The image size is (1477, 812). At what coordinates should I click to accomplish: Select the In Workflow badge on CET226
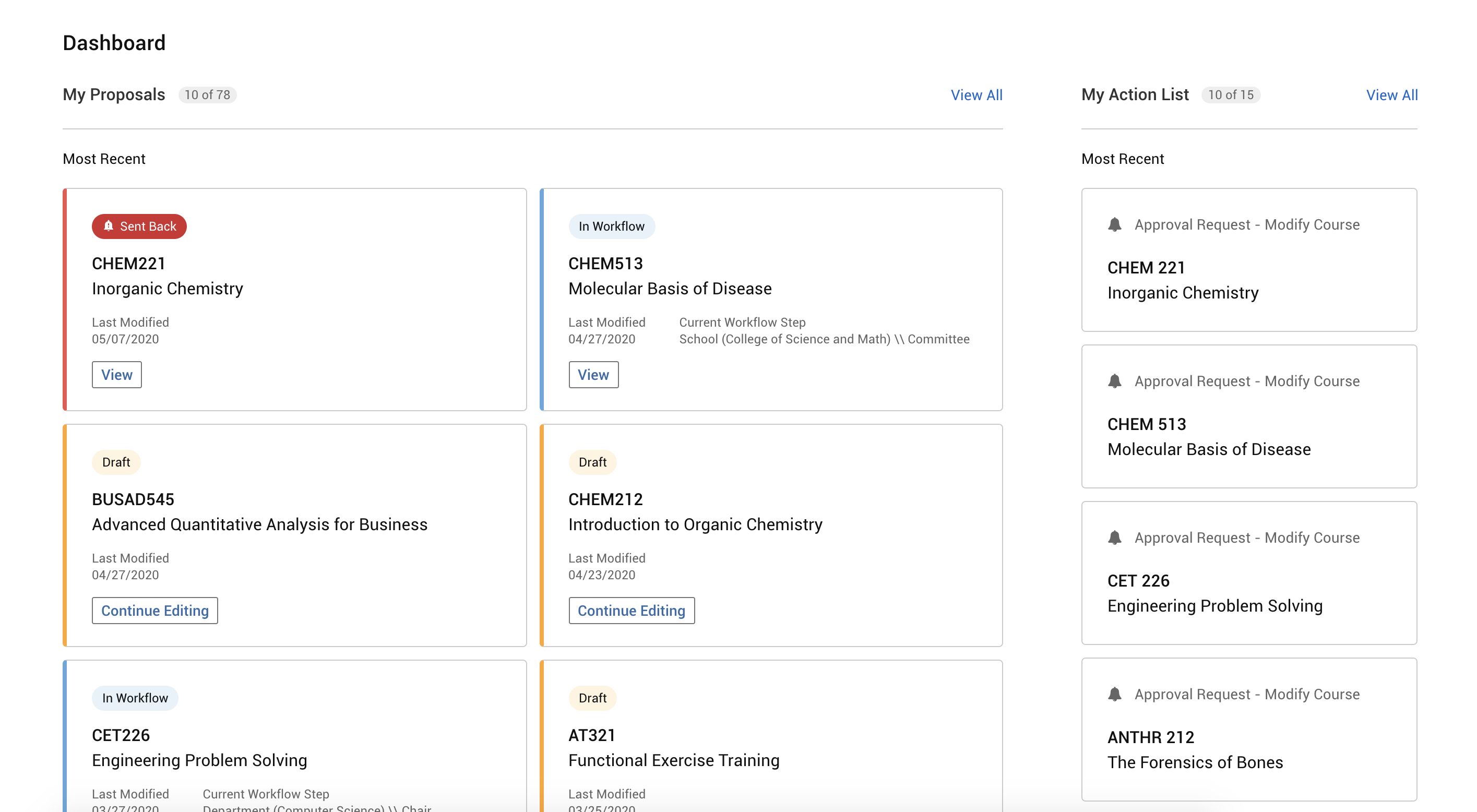[x=135, y=697]
